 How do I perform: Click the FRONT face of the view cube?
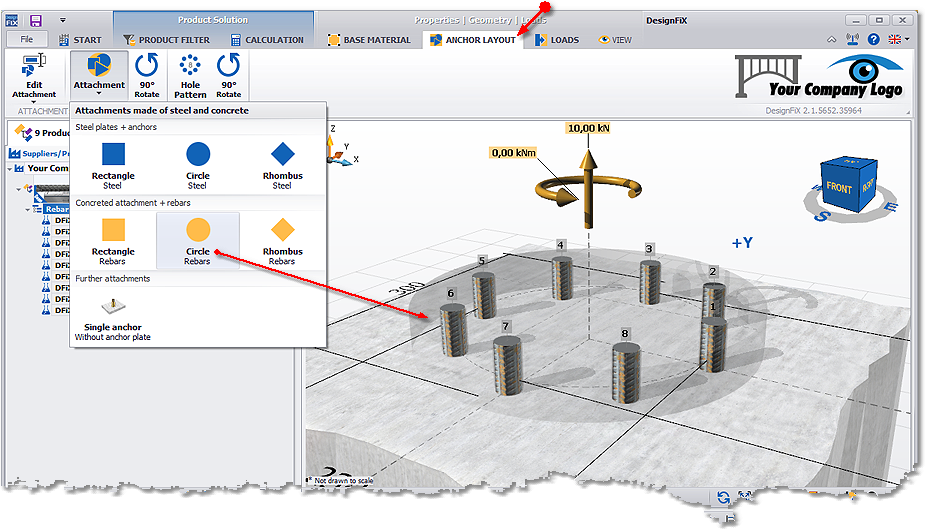[x=838, y=187]
